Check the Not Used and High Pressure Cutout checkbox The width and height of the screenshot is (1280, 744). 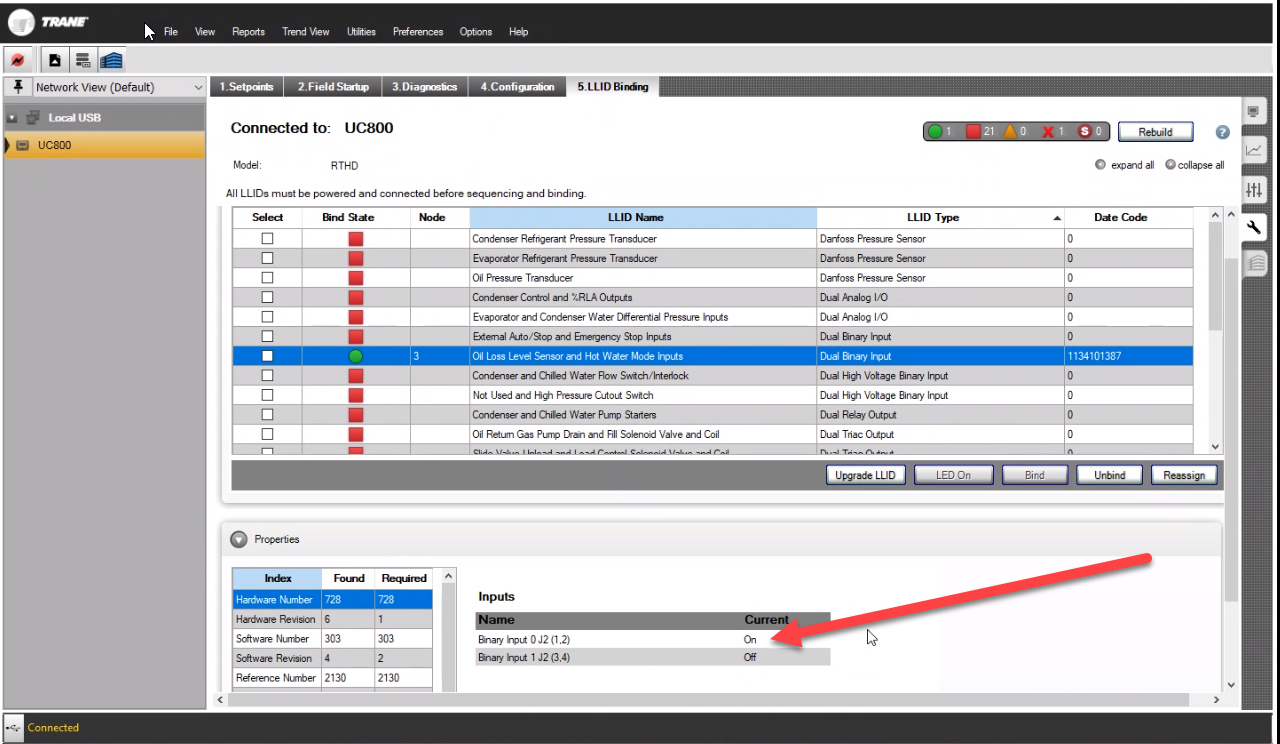(x=267, y=395)
